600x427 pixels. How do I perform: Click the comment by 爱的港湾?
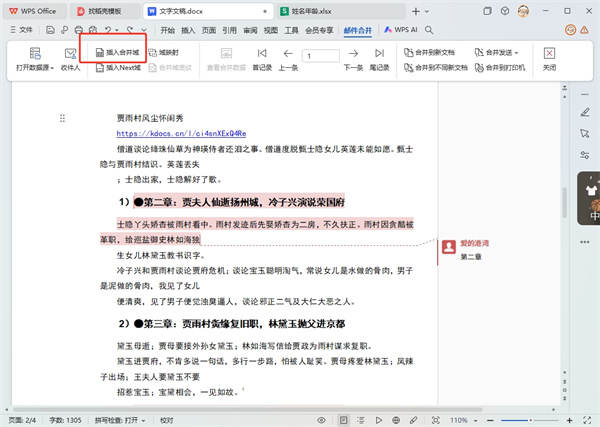click(466, 250)
